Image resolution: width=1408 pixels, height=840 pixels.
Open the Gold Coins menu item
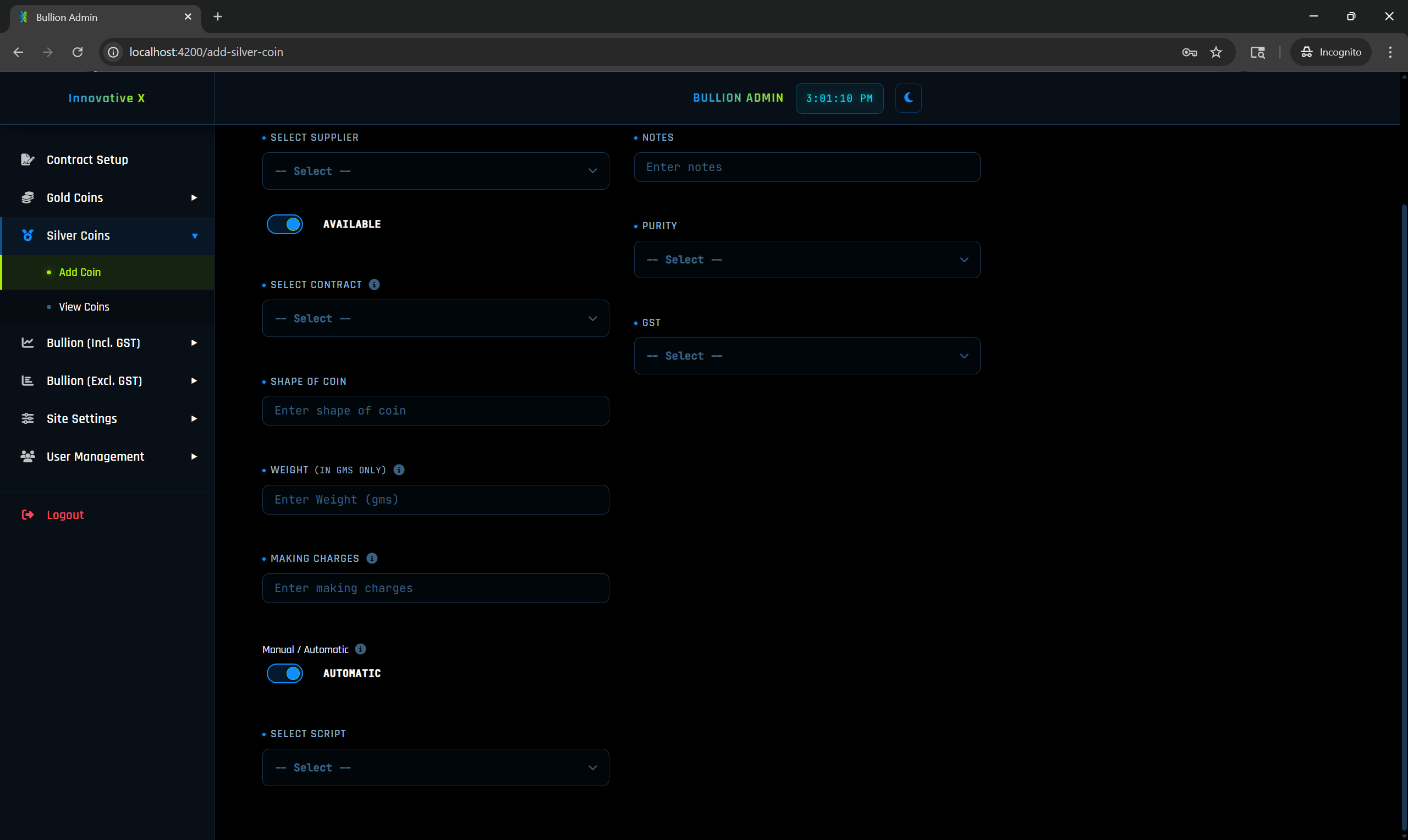click(x=107, y=197)
